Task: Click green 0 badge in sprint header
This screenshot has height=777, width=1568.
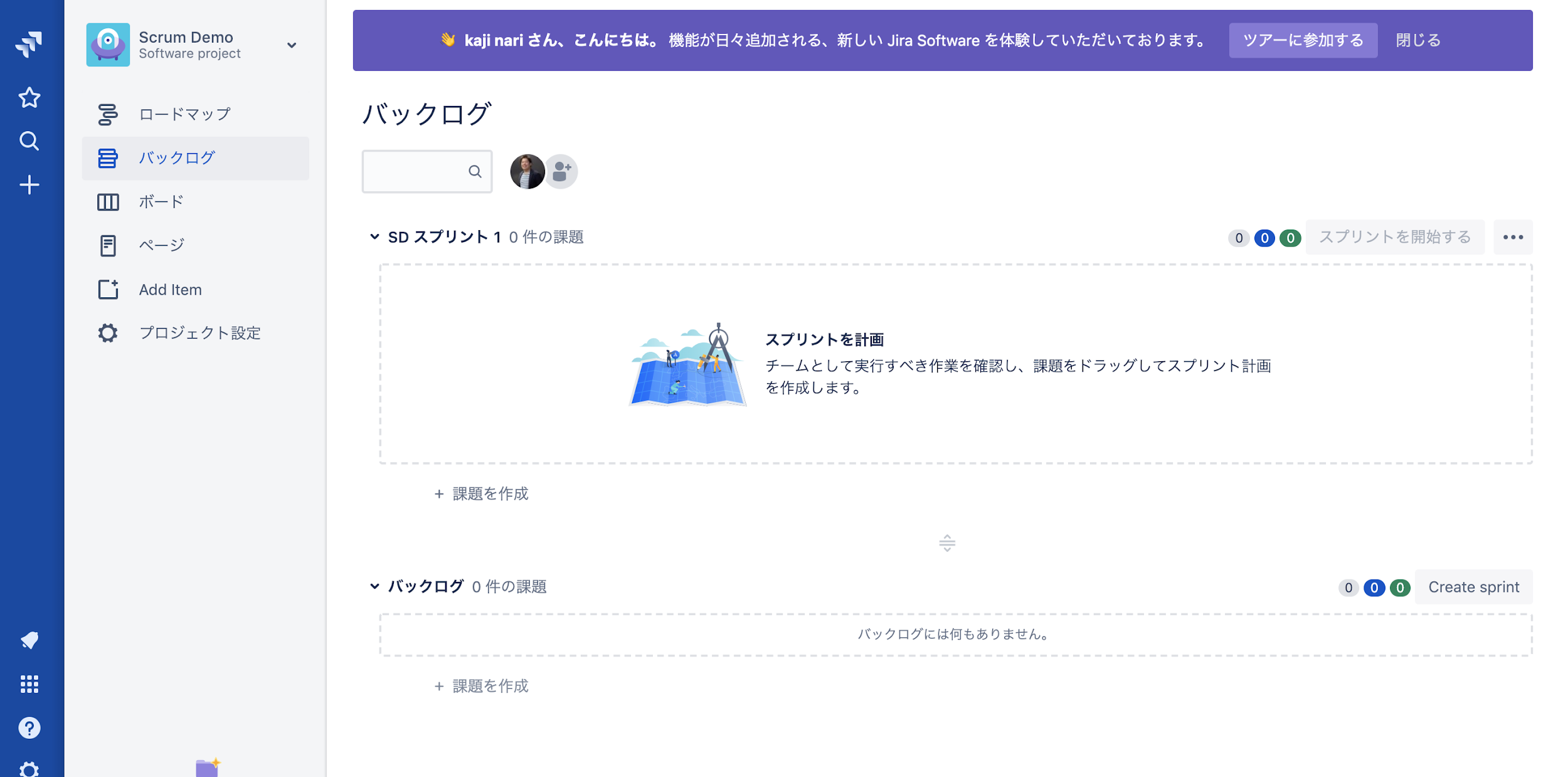Action: 1290,238
